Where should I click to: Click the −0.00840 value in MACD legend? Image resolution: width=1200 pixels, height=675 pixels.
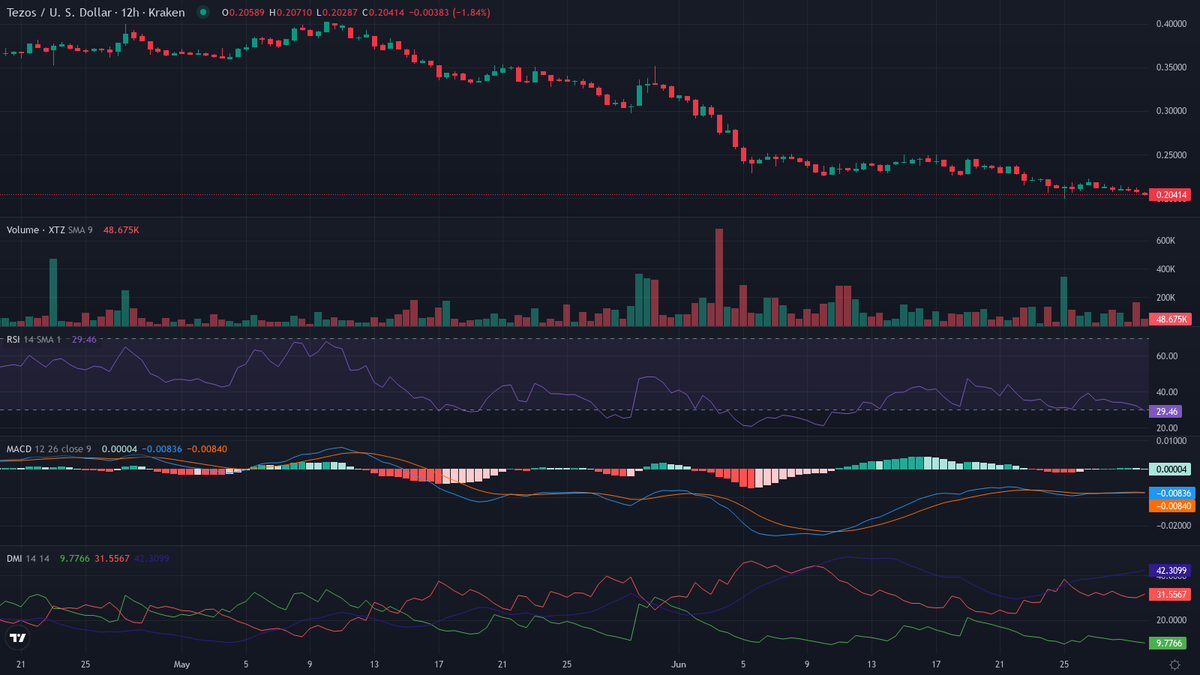click(208, 449)
